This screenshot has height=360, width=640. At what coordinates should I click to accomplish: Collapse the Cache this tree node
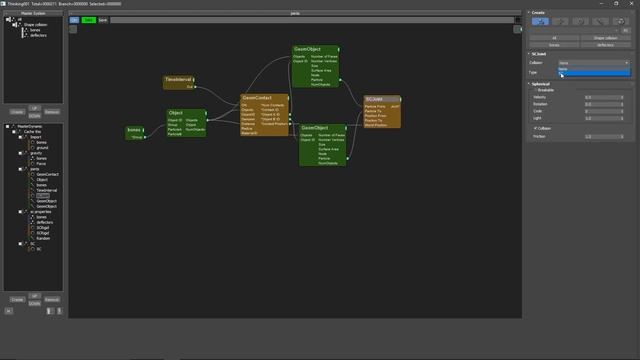click(14, 132)
